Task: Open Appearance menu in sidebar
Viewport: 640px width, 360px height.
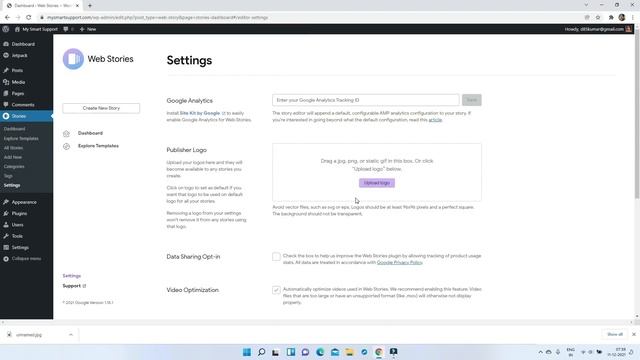Action: (24, 202)
